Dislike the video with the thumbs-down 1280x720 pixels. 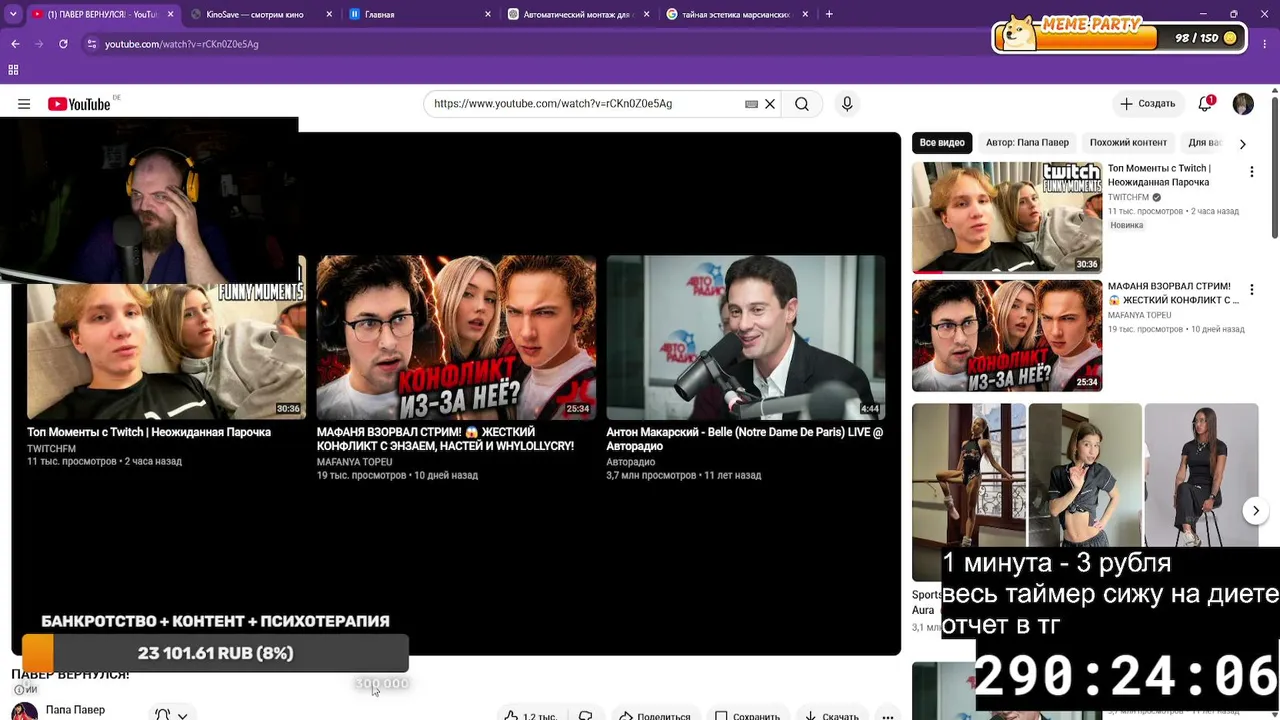coord(586,716)
